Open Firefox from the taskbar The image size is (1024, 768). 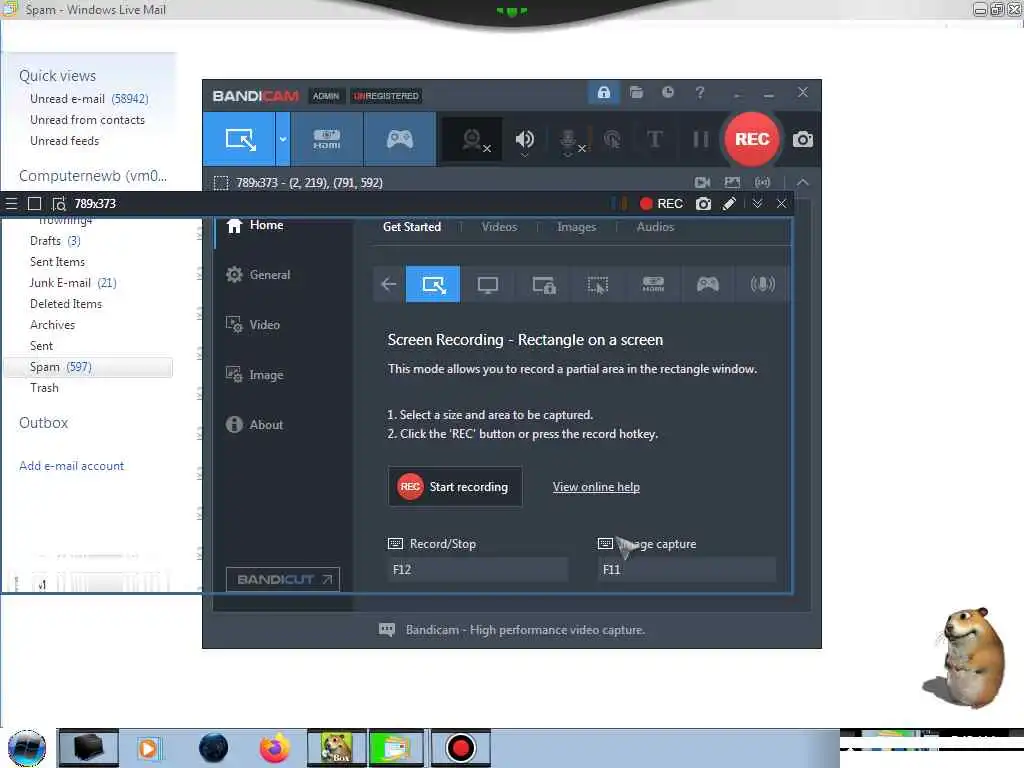(x=274, y=748)
